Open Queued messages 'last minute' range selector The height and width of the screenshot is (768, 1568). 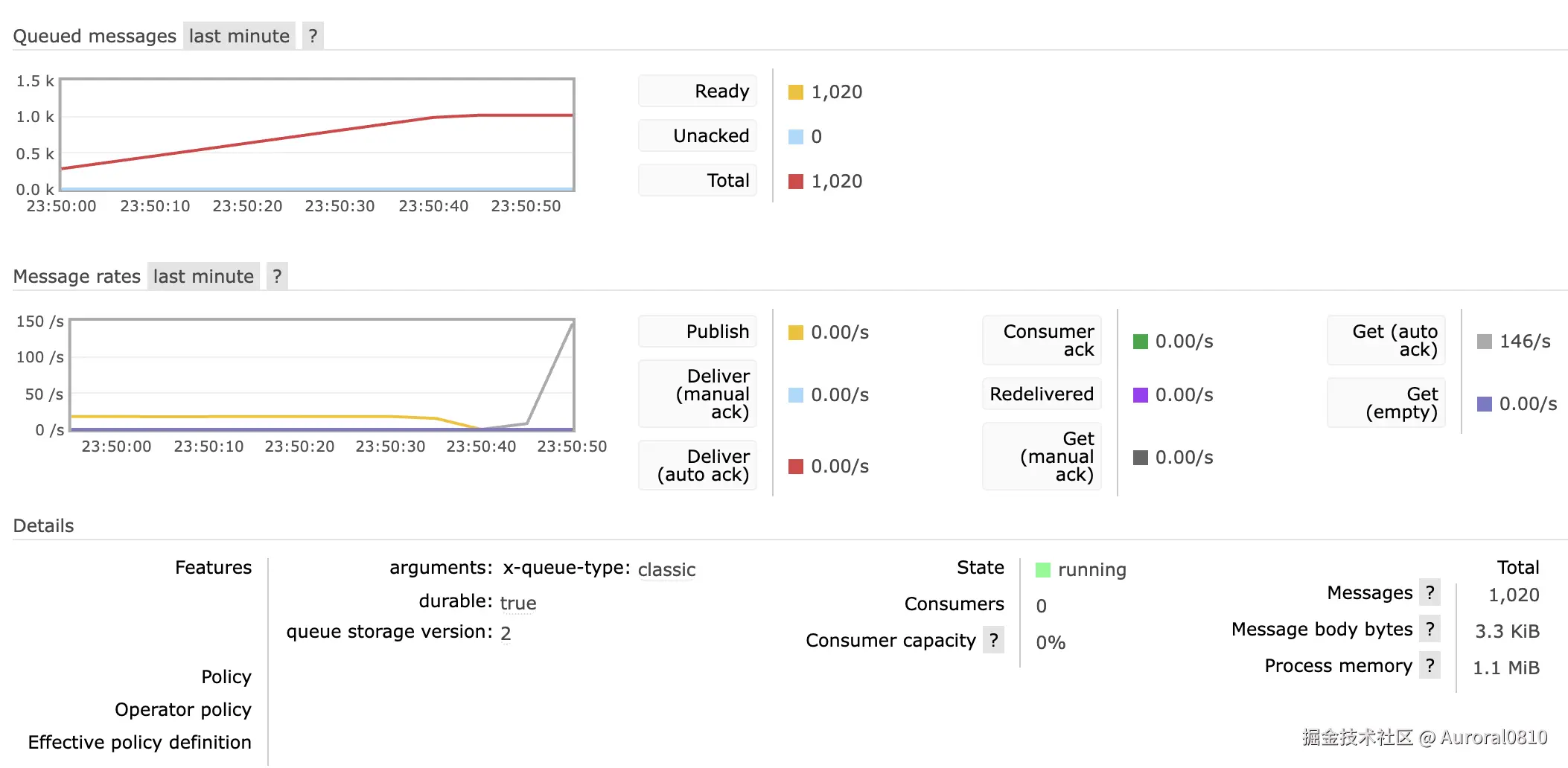click(239, 36)
